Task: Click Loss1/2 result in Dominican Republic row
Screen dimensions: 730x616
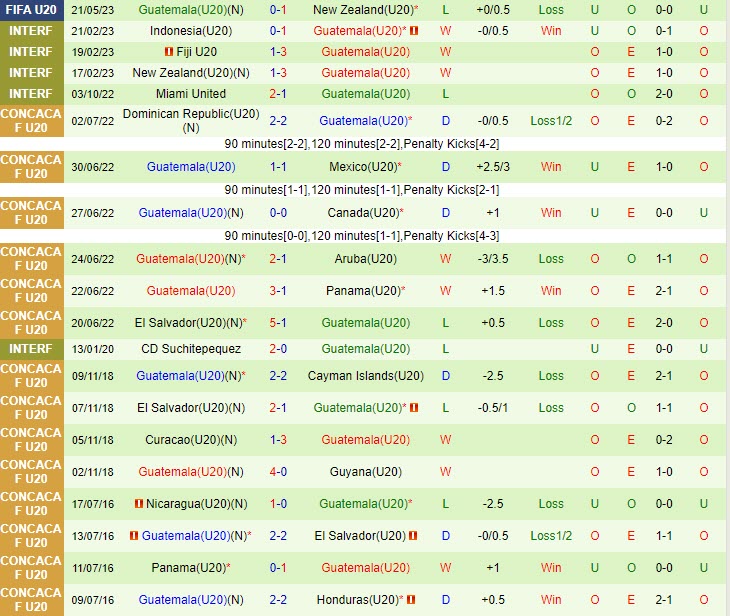Action: point(551,121)
